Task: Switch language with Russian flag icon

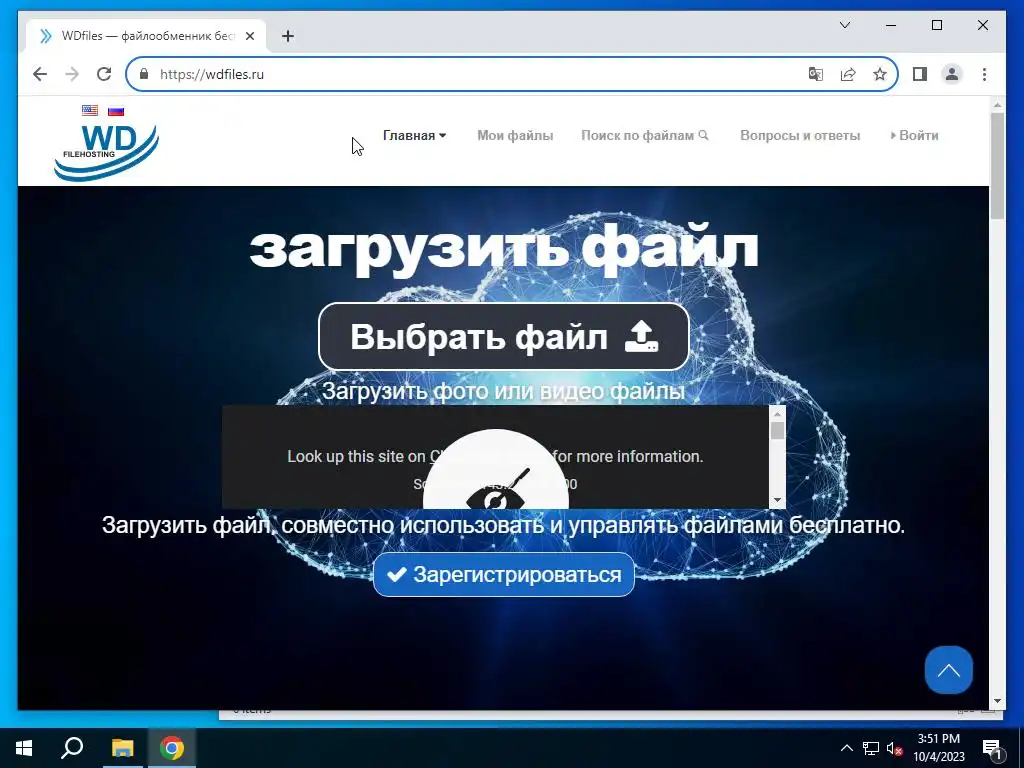Action: pos(116,110)
